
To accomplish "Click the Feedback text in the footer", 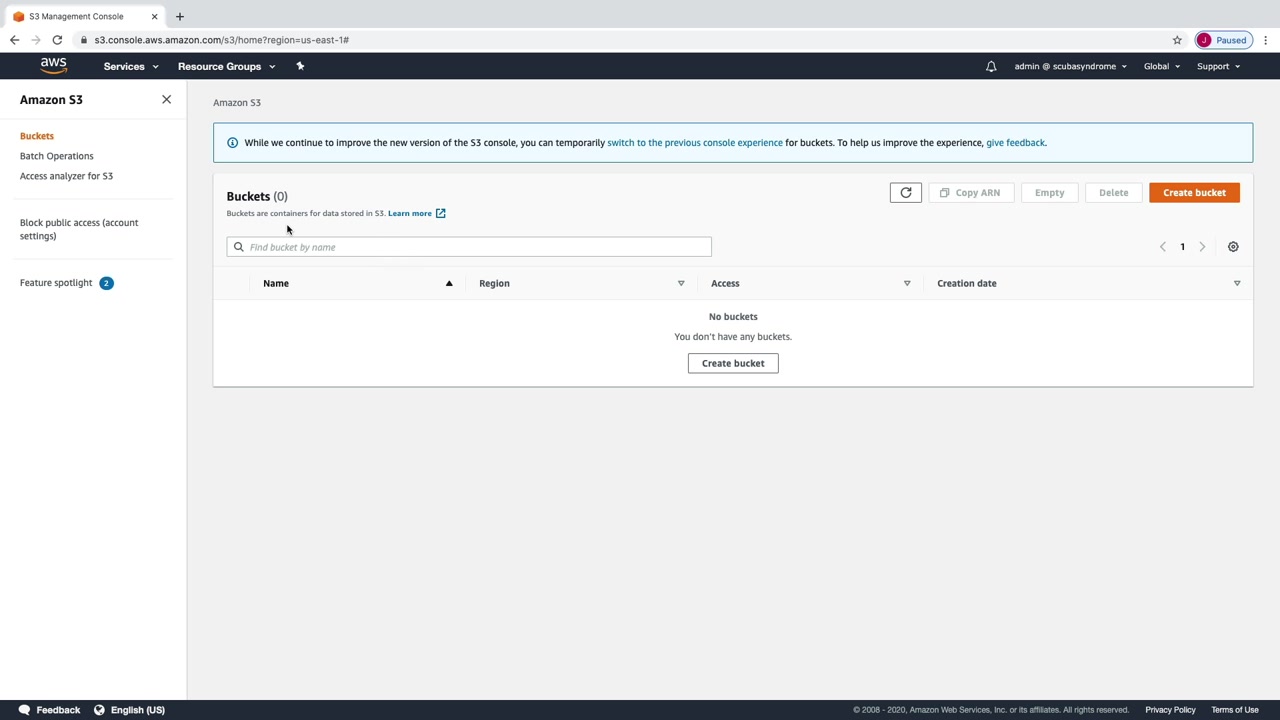I will (58, 710).
